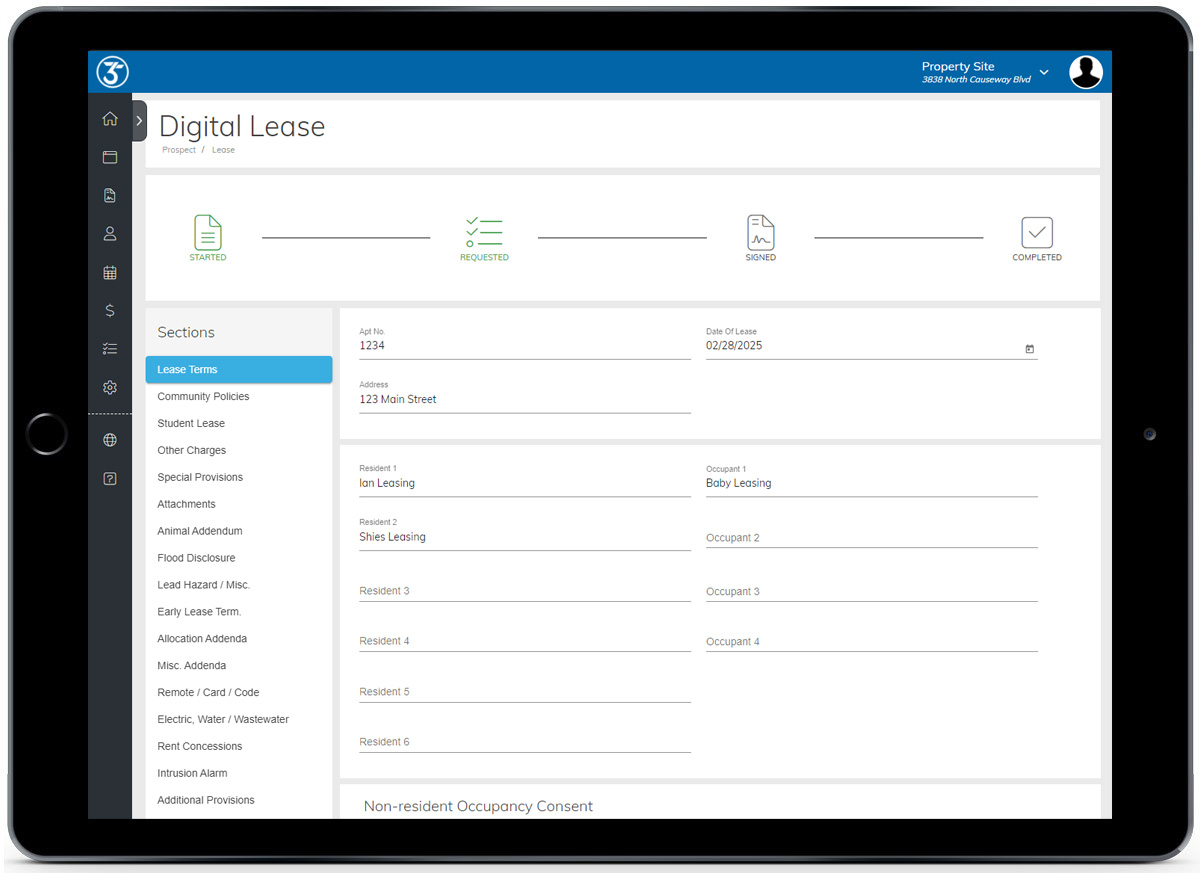The image size is (1200, 873).
Task: Click the Lease breadcrumb link
Action: click(x=223, y=150)
